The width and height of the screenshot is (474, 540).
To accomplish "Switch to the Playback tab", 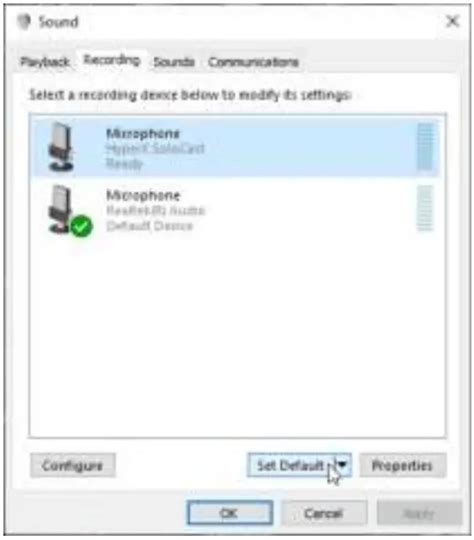I will (x=45, y=62).
